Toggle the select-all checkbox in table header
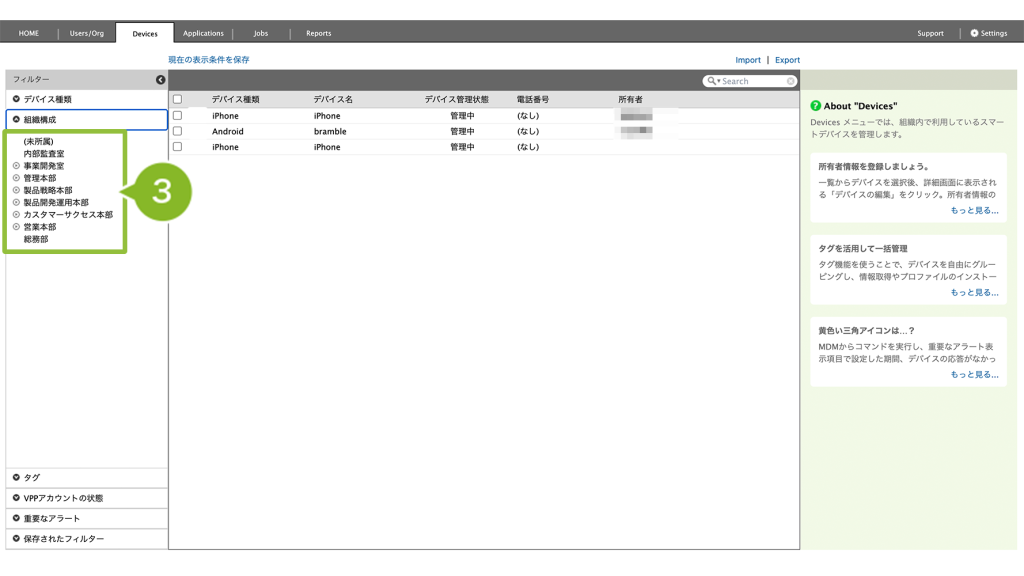This screenshot has width=1024, height=576. [178, 100]
